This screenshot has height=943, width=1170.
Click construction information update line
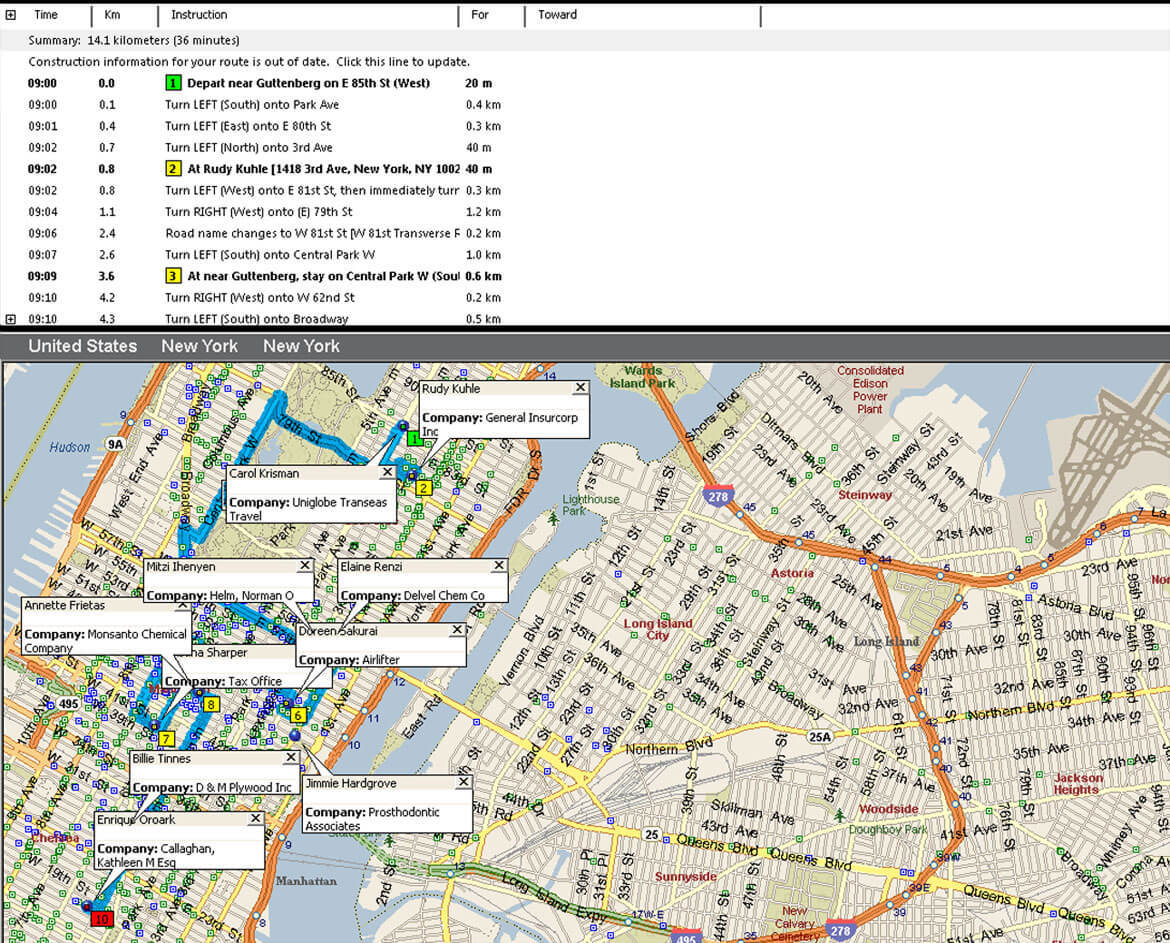249,62
